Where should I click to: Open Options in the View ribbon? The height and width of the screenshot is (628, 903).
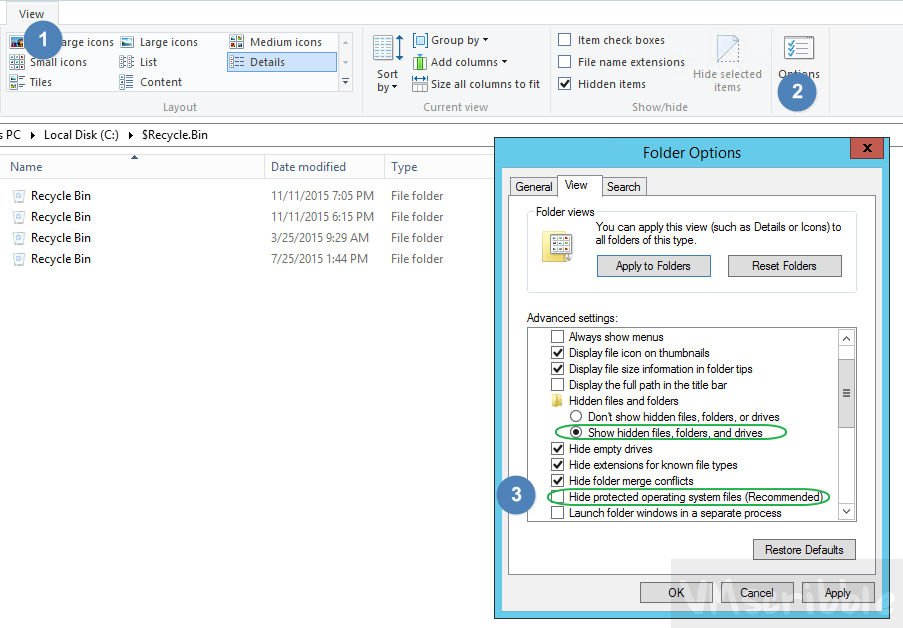(x=799, y=58)
